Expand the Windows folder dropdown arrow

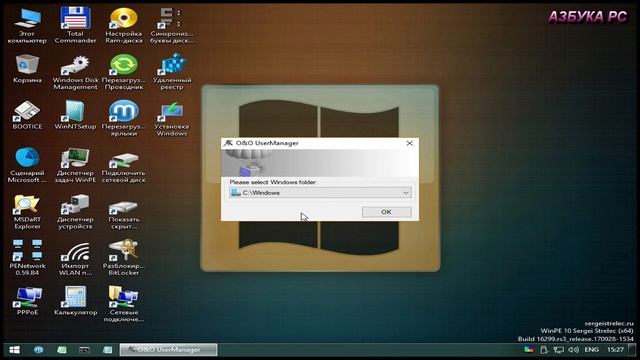[406, 193]
